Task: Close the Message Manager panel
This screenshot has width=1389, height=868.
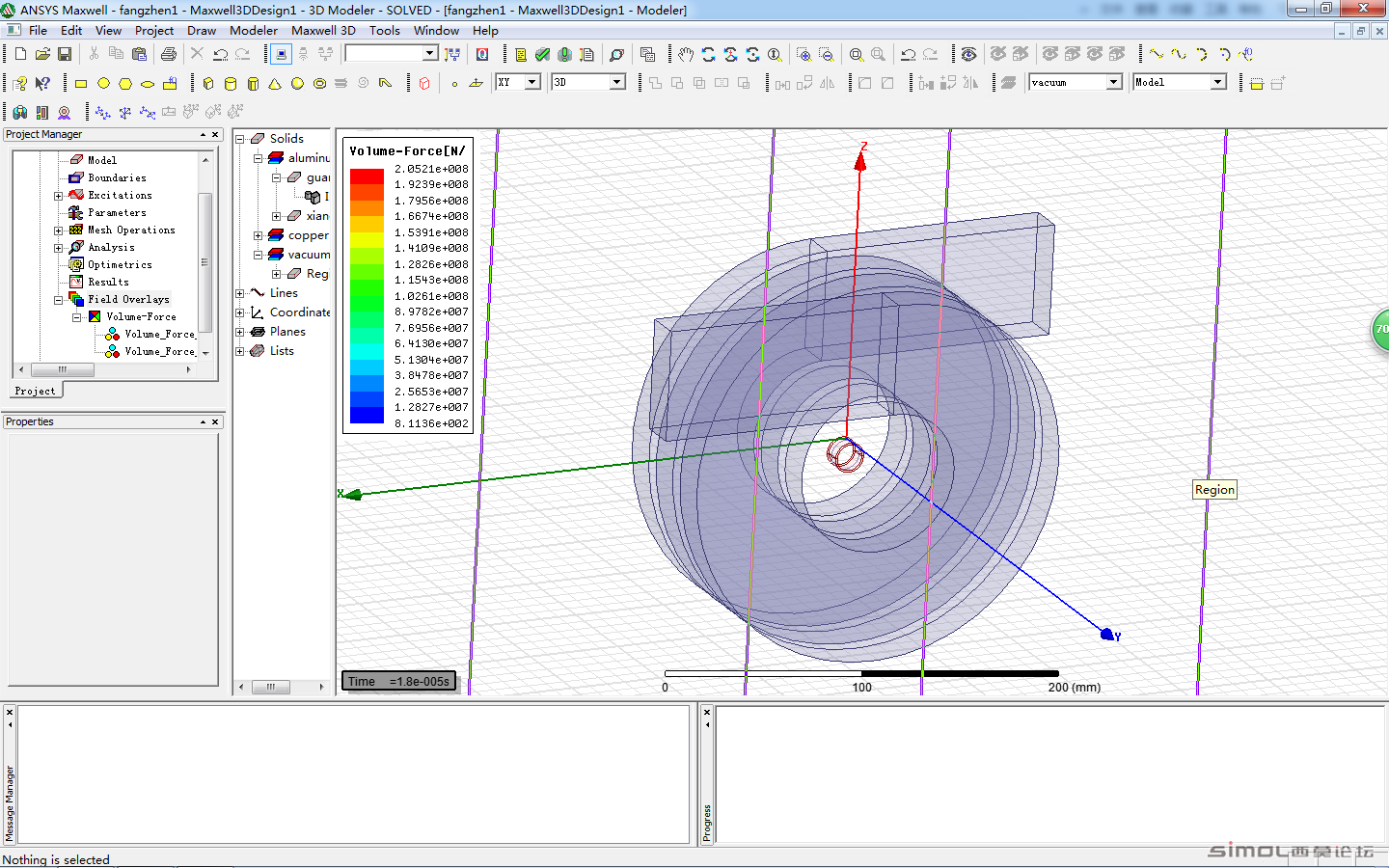Action: coord(10,713)
